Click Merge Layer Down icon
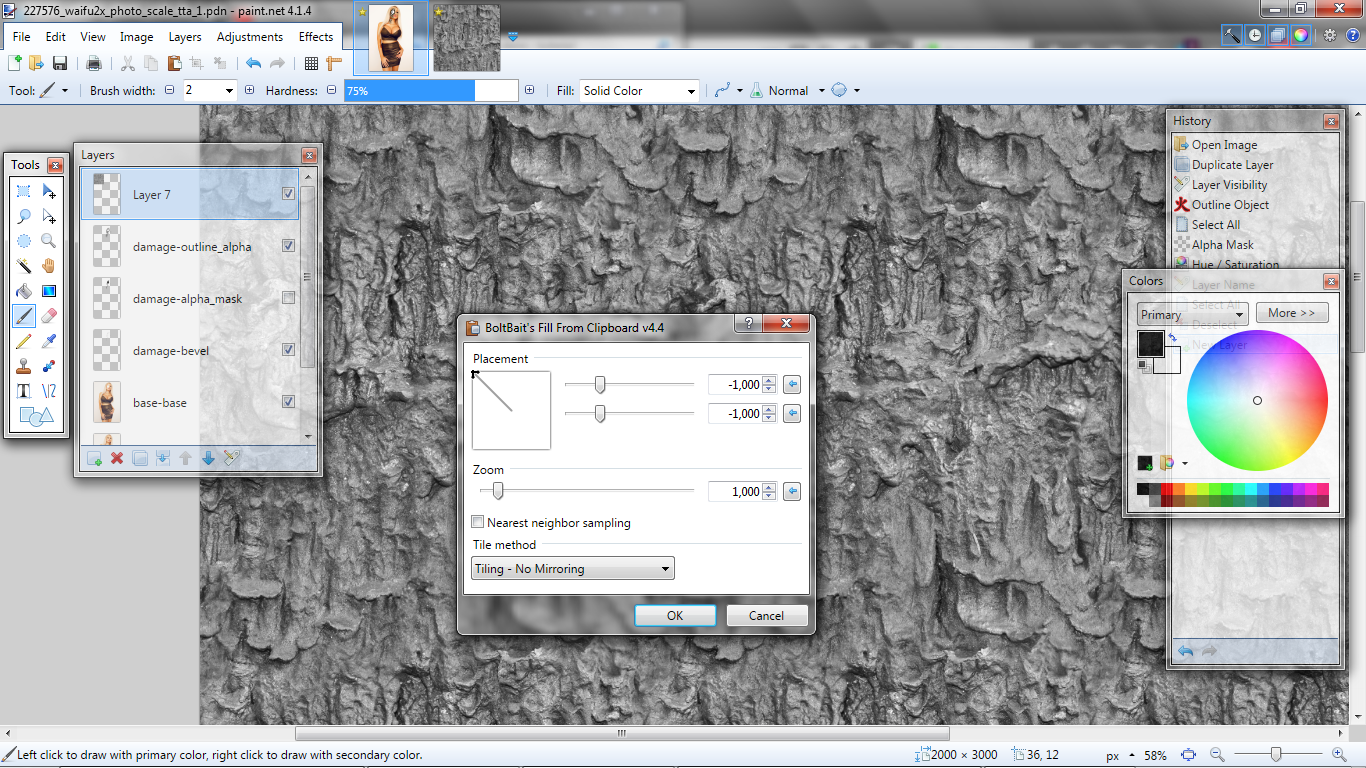 [163, 458]
